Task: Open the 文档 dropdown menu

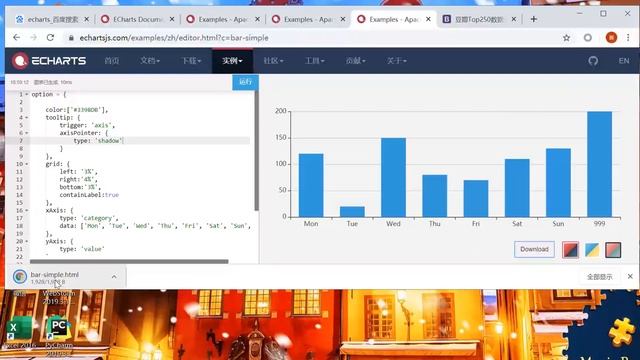Action: click(x=150, y=61)
